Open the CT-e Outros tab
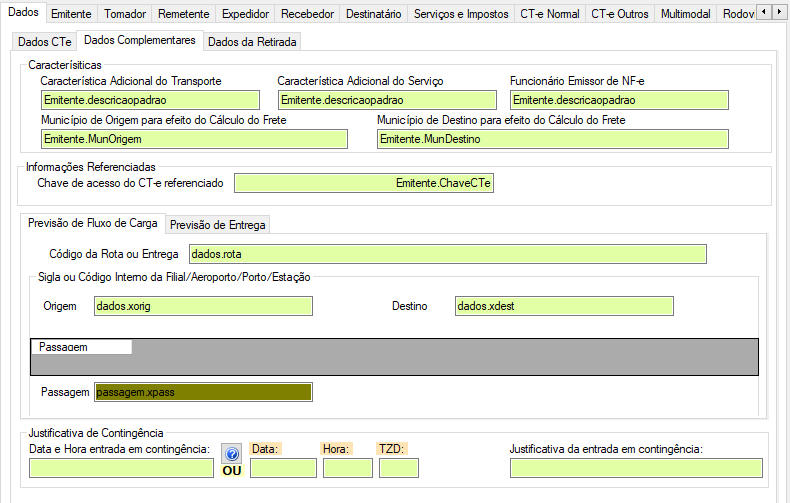The width and height of the screenshot is (790, 503). click(x=620, y=14)
